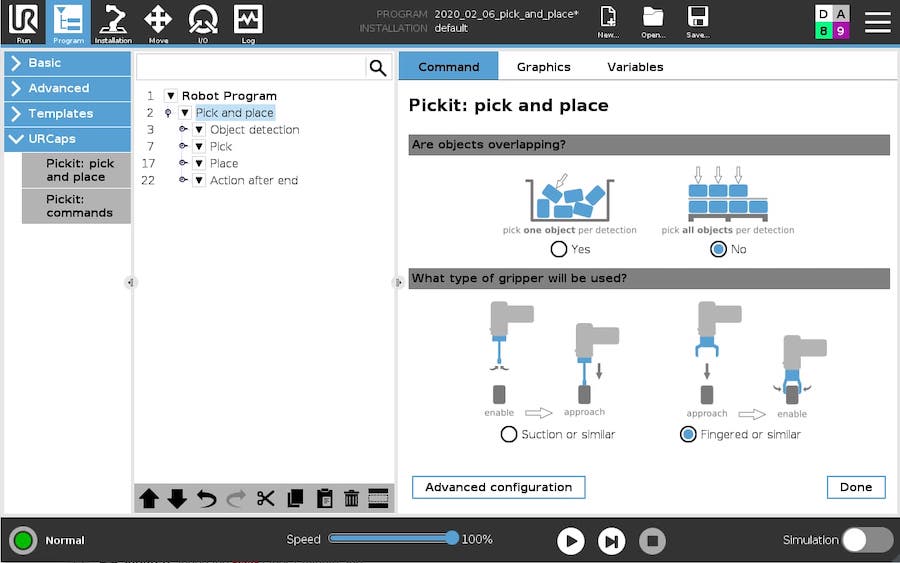Click the program tree search field
Screen dimensions: 900x563
(251, 67)
